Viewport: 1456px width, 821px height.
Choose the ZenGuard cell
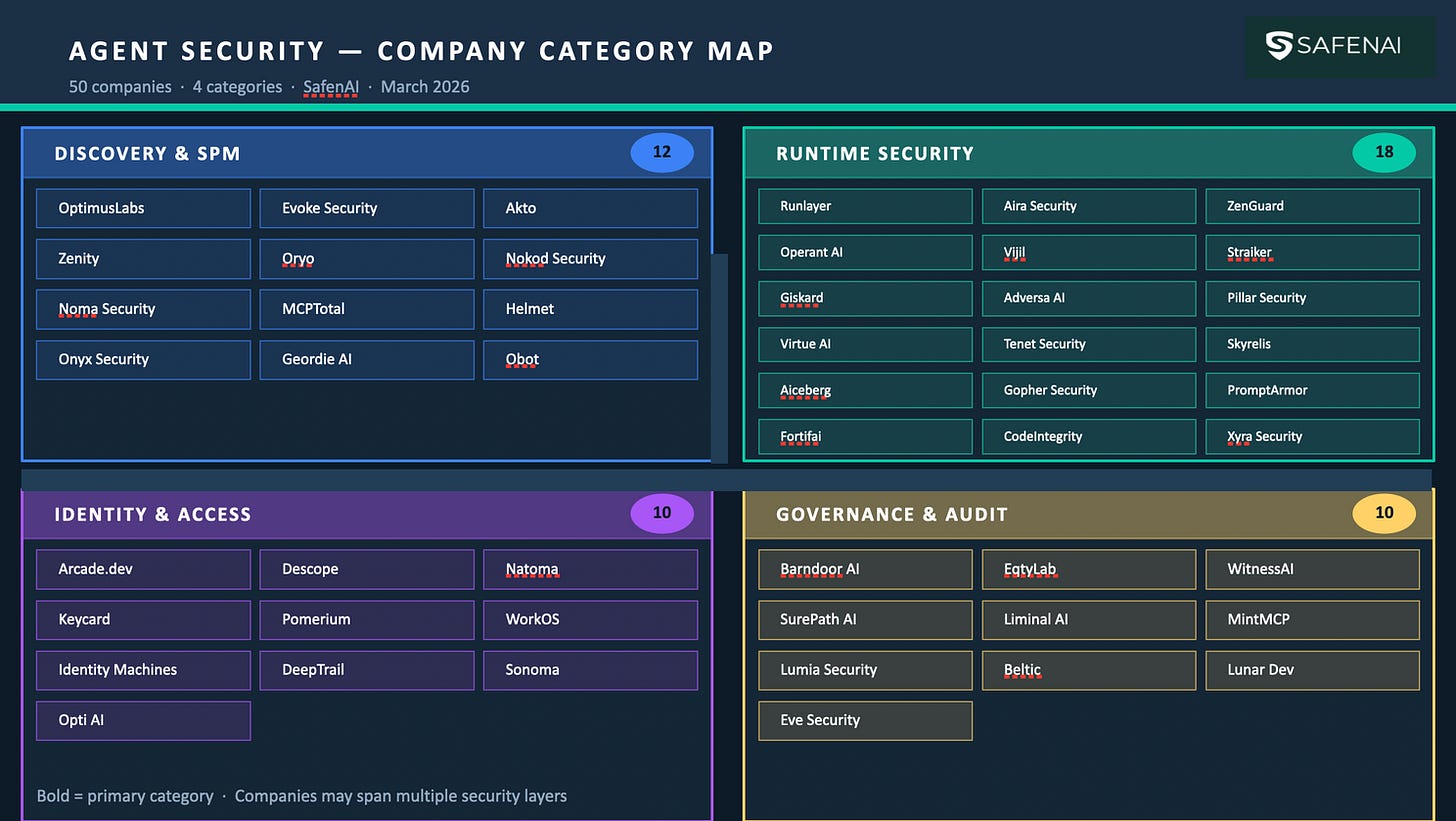pos(1312,206)
